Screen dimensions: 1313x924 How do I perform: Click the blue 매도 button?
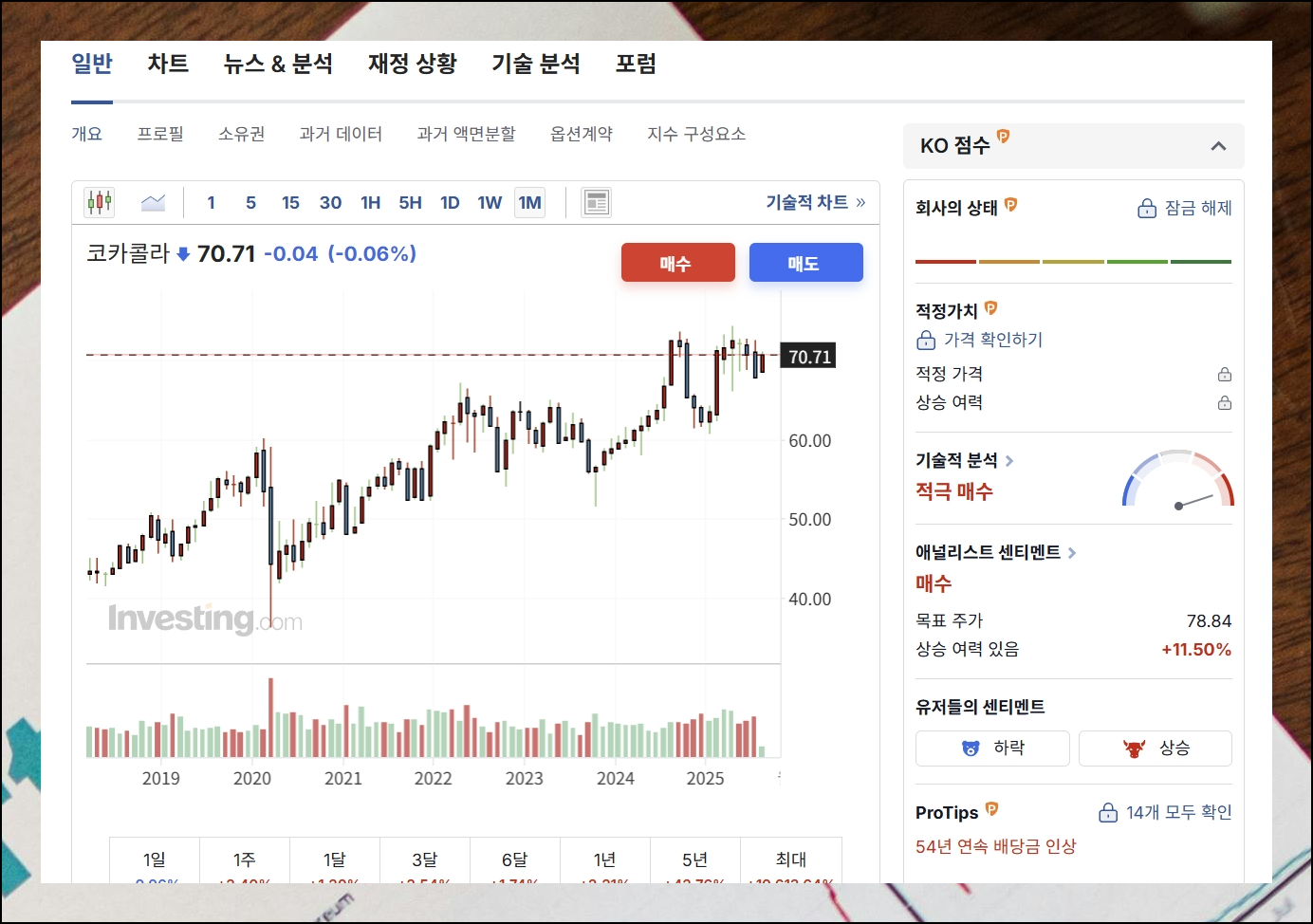[806, 263]
